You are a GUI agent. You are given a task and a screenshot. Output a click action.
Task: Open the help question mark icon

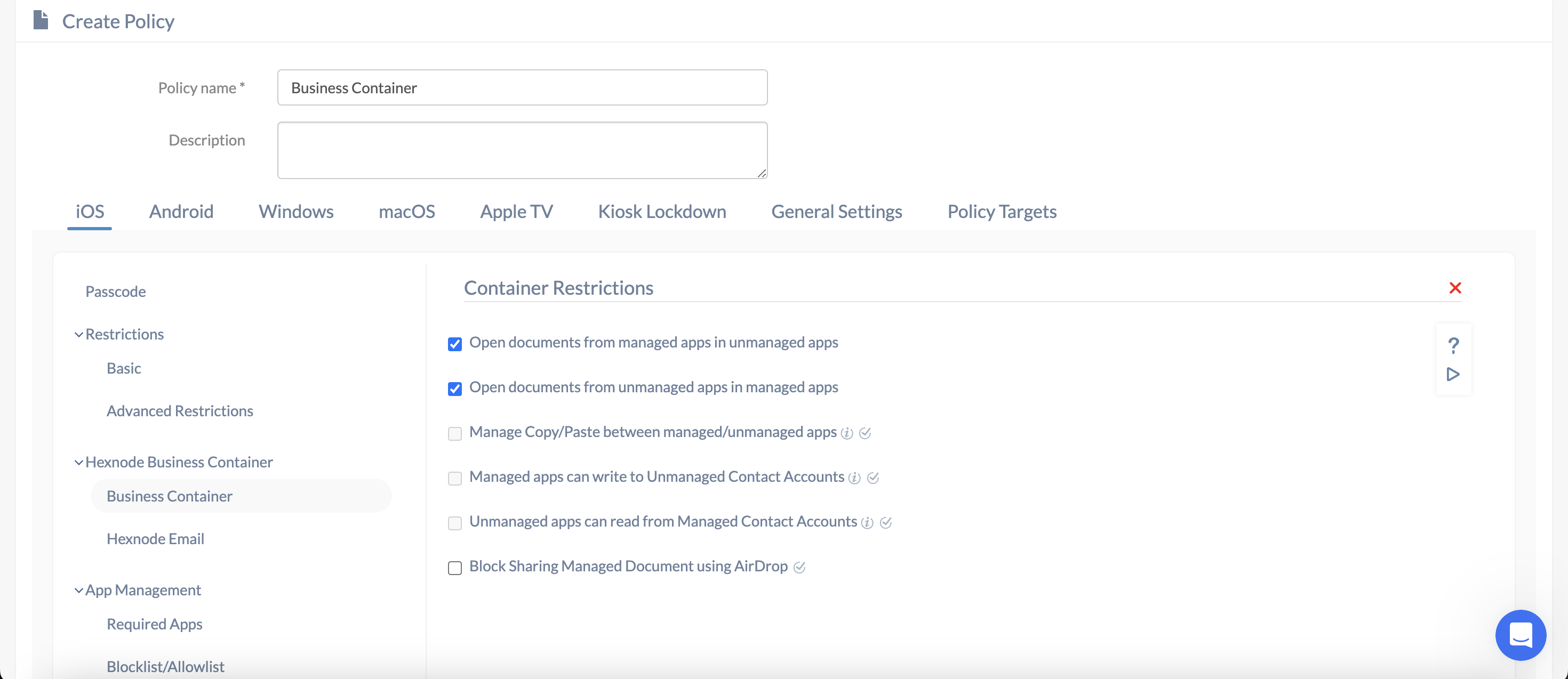[1453, 345]
